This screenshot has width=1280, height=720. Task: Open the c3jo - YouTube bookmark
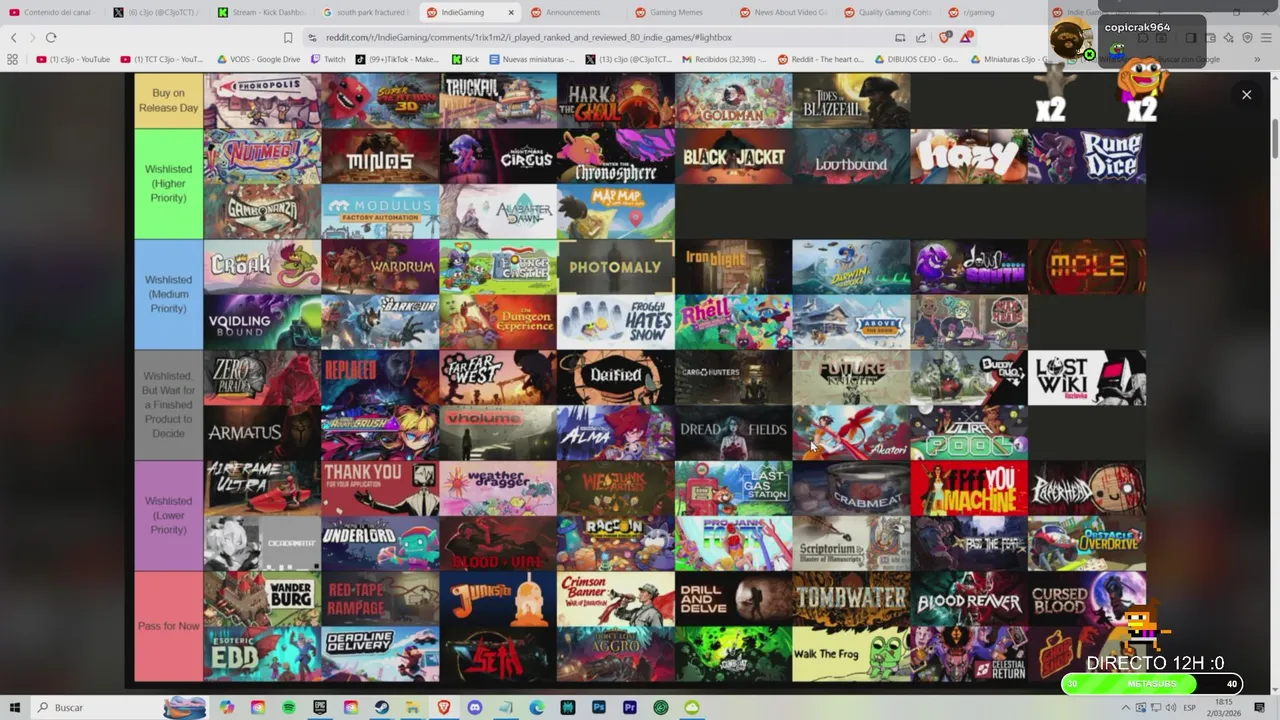(73, 59)
